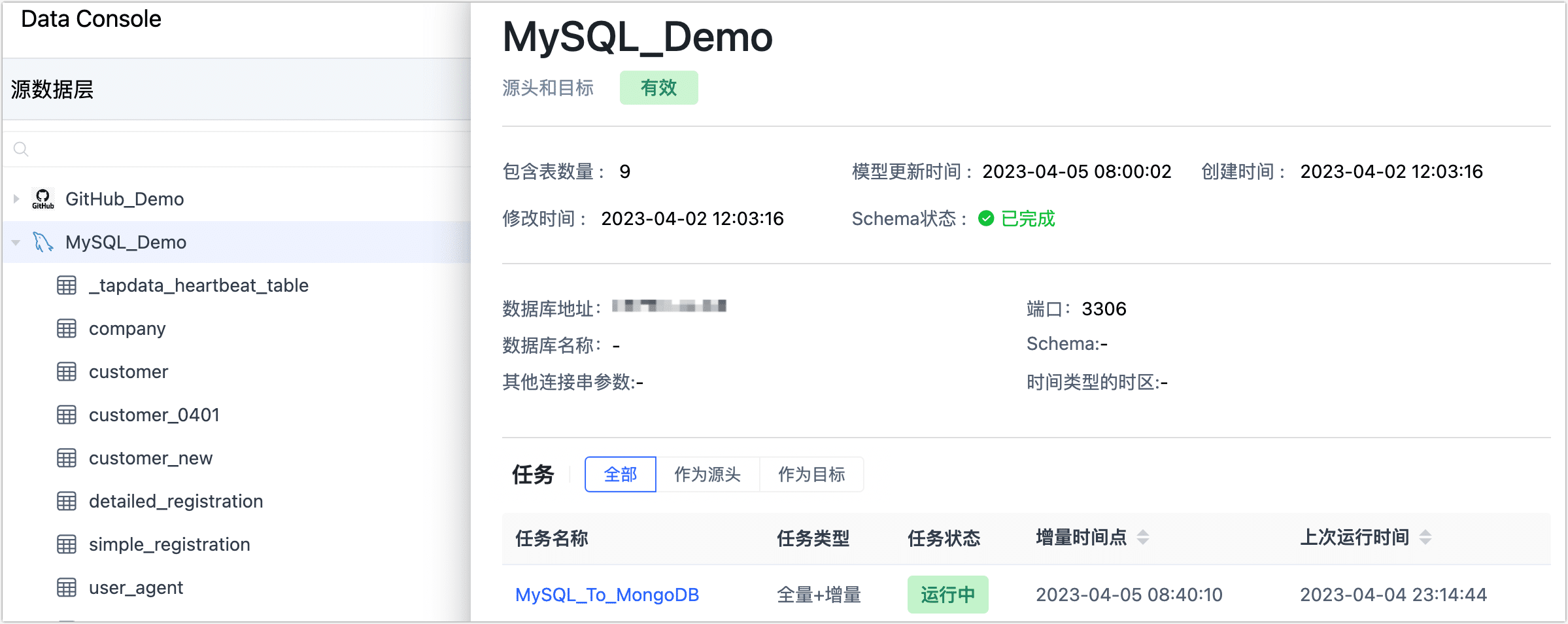
Task: Expand the GitHub_Demo tree node
Action: pyautogui.click(x=16, y=199)
